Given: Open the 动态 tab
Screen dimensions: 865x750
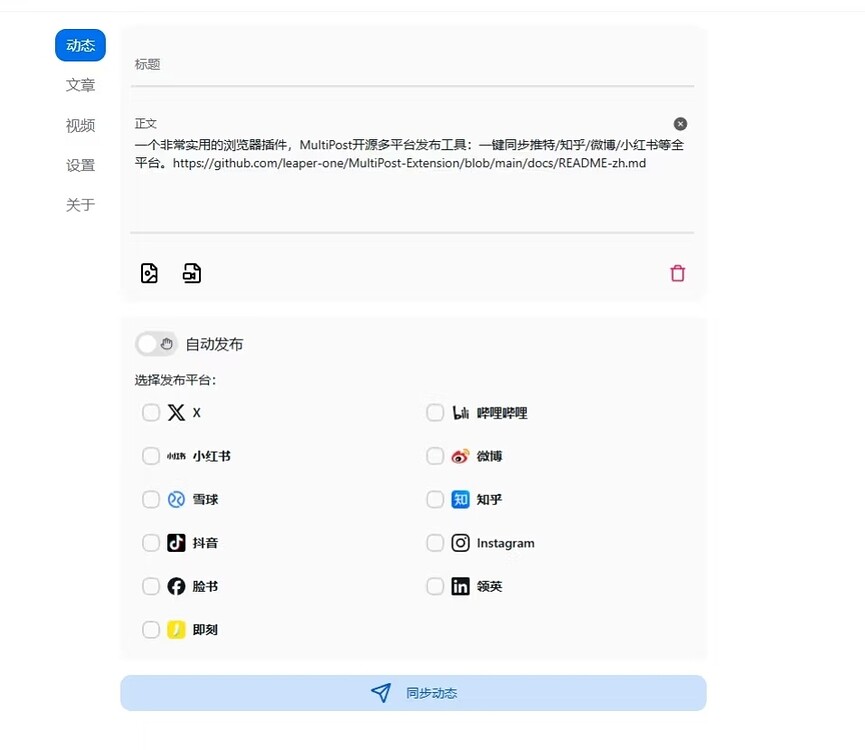Looking at the screenshot, I should (x=81, y=45).
